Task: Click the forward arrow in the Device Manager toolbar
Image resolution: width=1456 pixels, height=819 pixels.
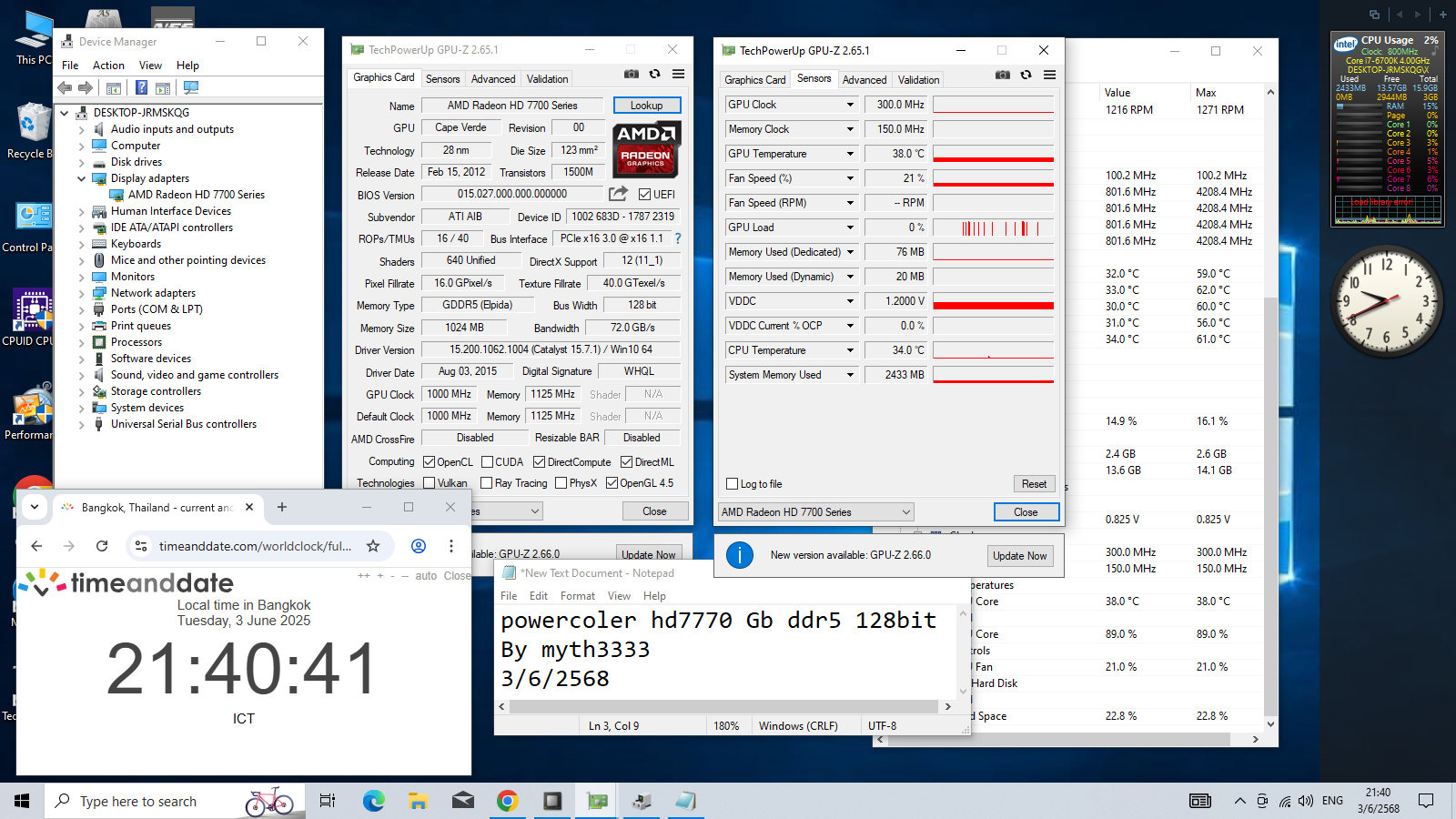Action: pos(86,87)
